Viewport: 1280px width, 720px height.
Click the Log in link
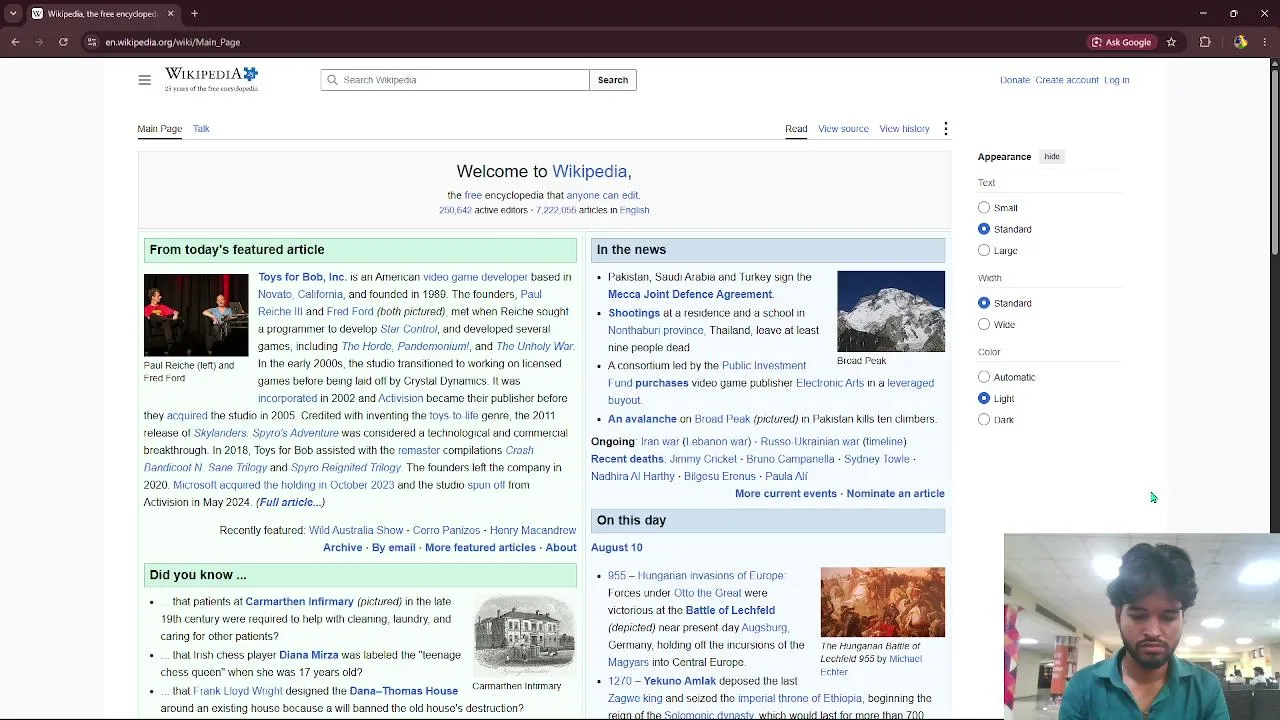1117,80
